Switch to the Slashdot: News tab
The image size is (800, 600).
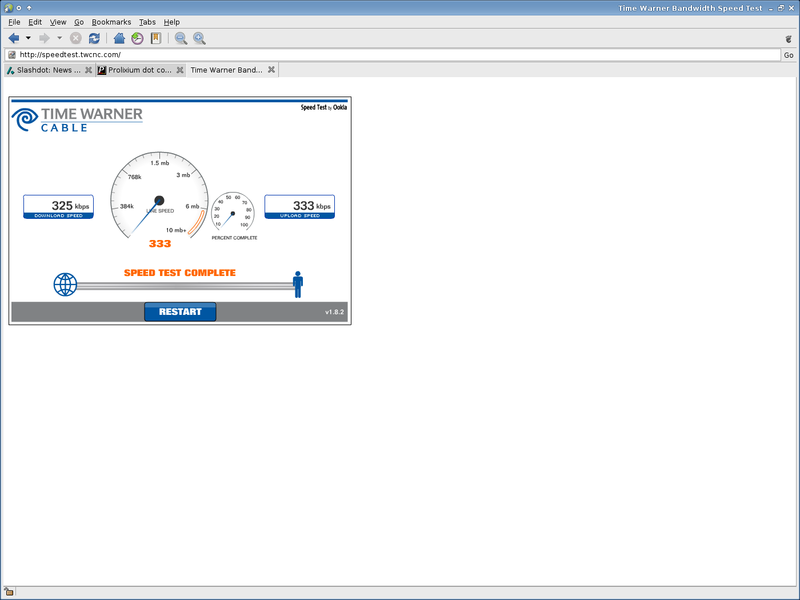coord(49,70)
